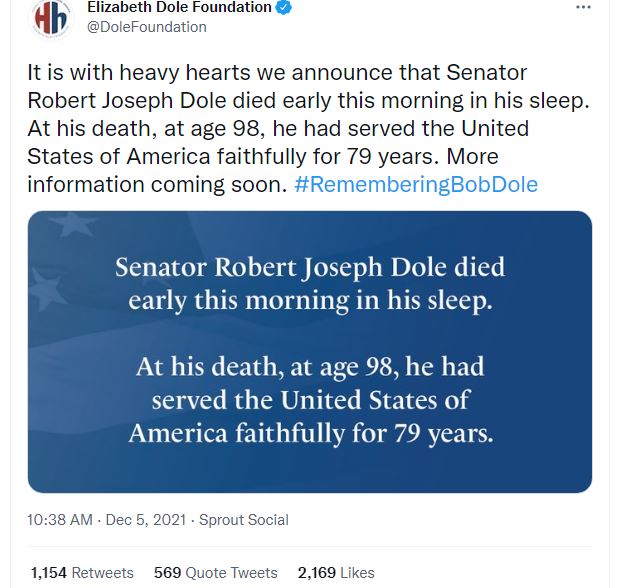This screenshot has width=634, height=588.
Task: Open Elizabeth Dole Foundation profile avatar
Action: [x=51, y=18]
